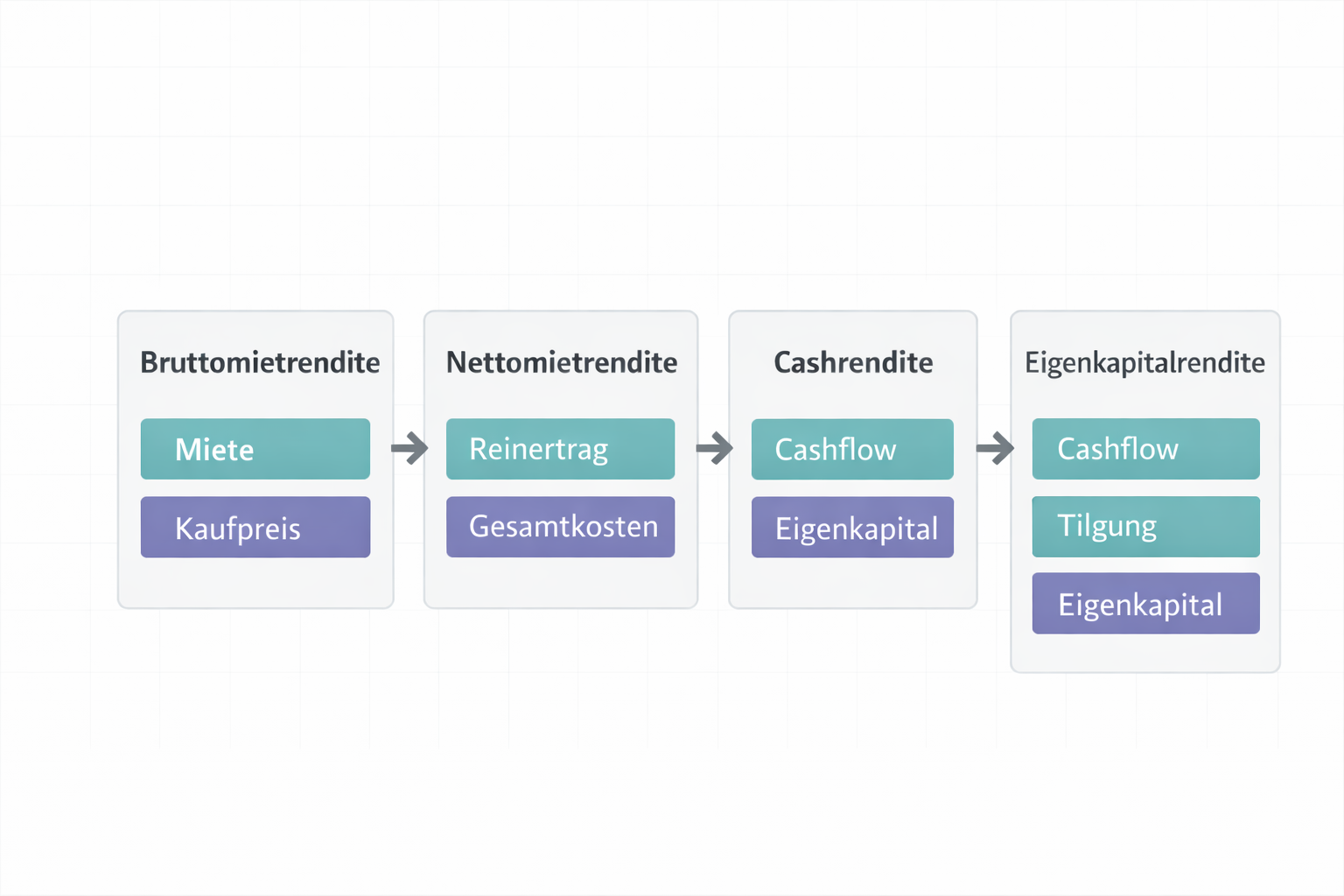
Task: Choose the Gesamtkosten block
Action: pyautogui.click(x=560, y=527)
